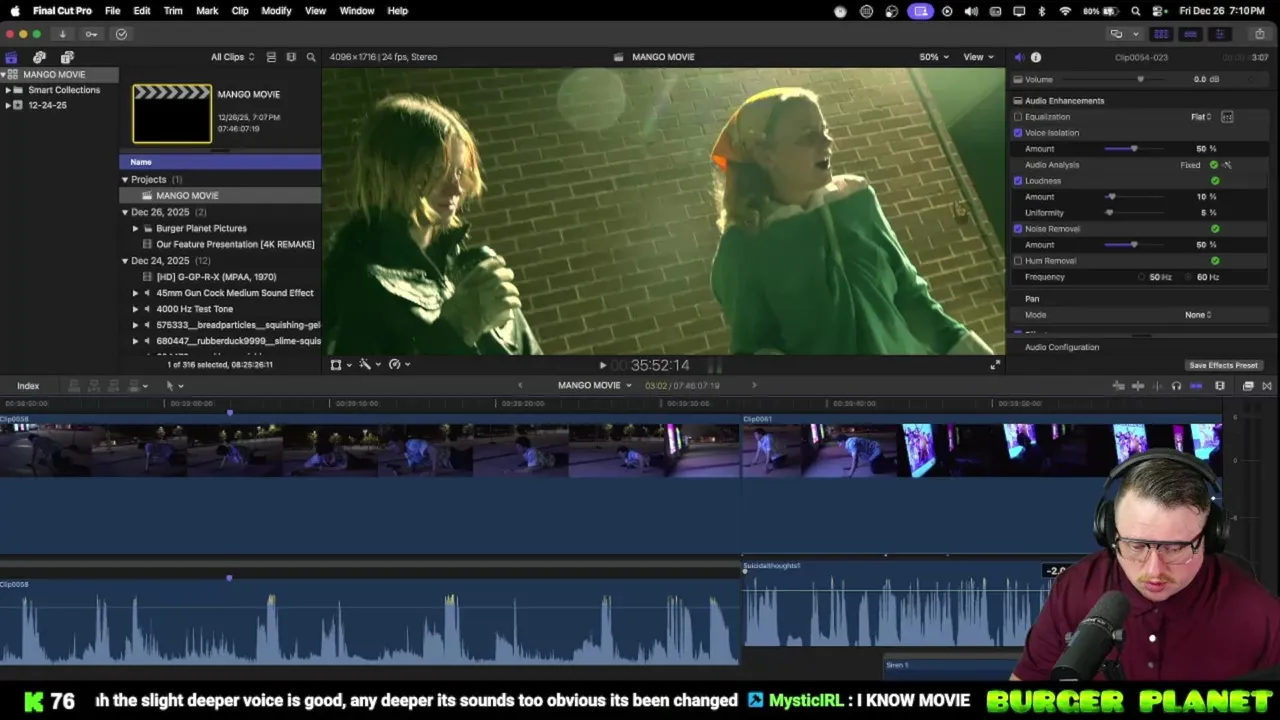Toggle timeline snapping icon
The height and width of the screenshot is (720, 1280).
coord(1196,386)
